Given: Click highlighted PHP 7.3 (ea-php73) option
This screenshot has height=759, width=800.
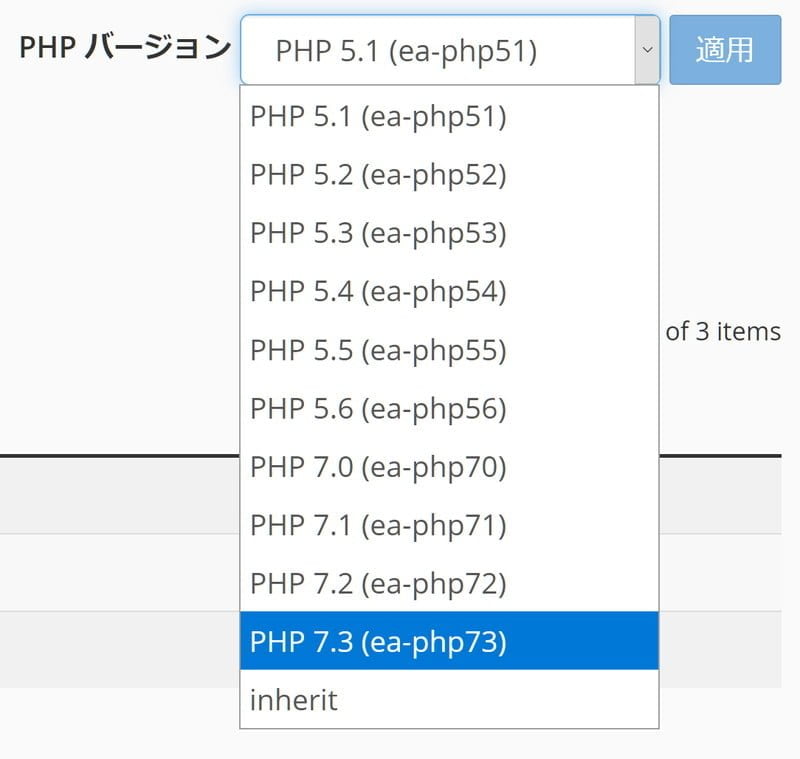Looking at the screenshot, I should pos(449,641).
